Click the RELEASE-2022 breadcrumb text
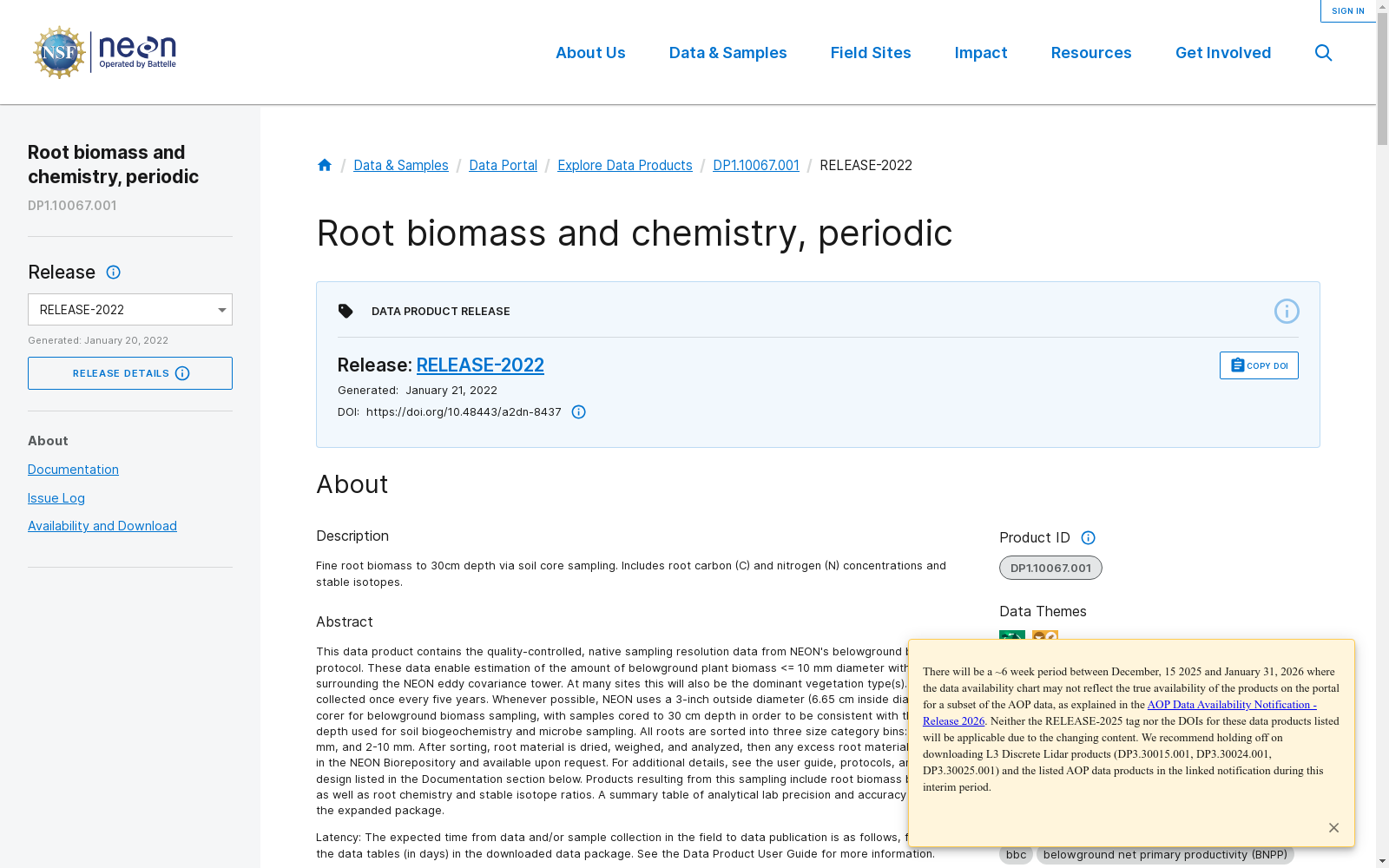 [x=866, y=165]
